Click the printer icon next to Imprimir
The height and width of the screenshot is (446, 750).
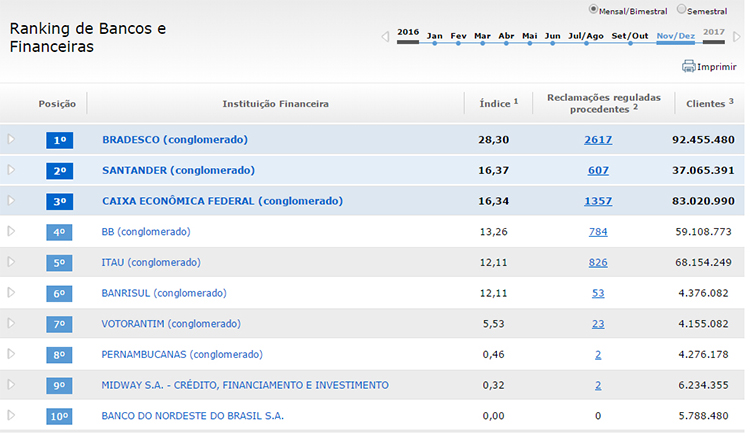[x=688, y=66]
